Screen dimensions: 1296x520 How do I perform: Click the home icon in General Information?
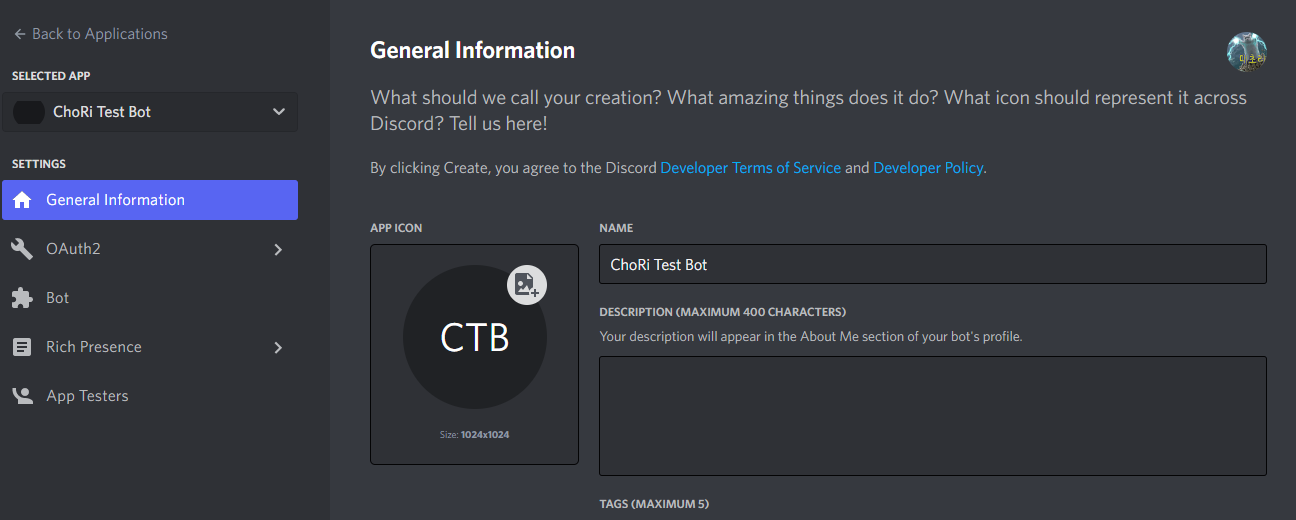coord(22,200)
